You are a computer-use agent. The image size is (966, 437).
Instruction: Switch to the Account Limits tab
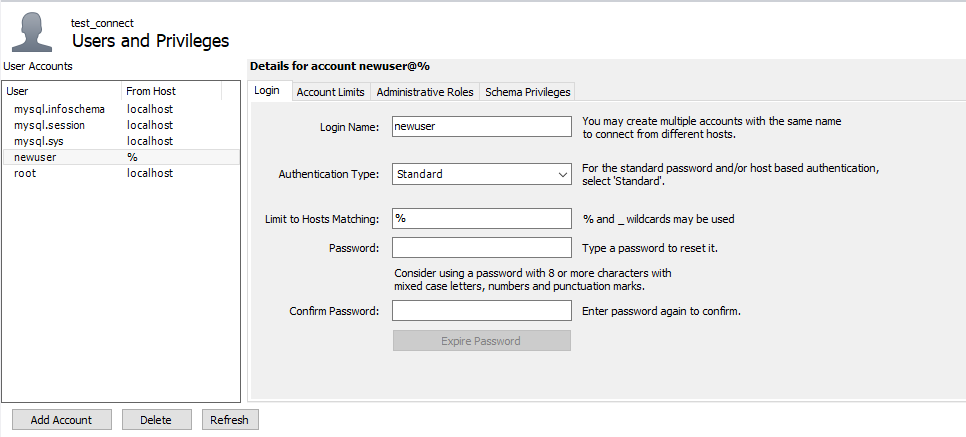[x=331, y=92]
